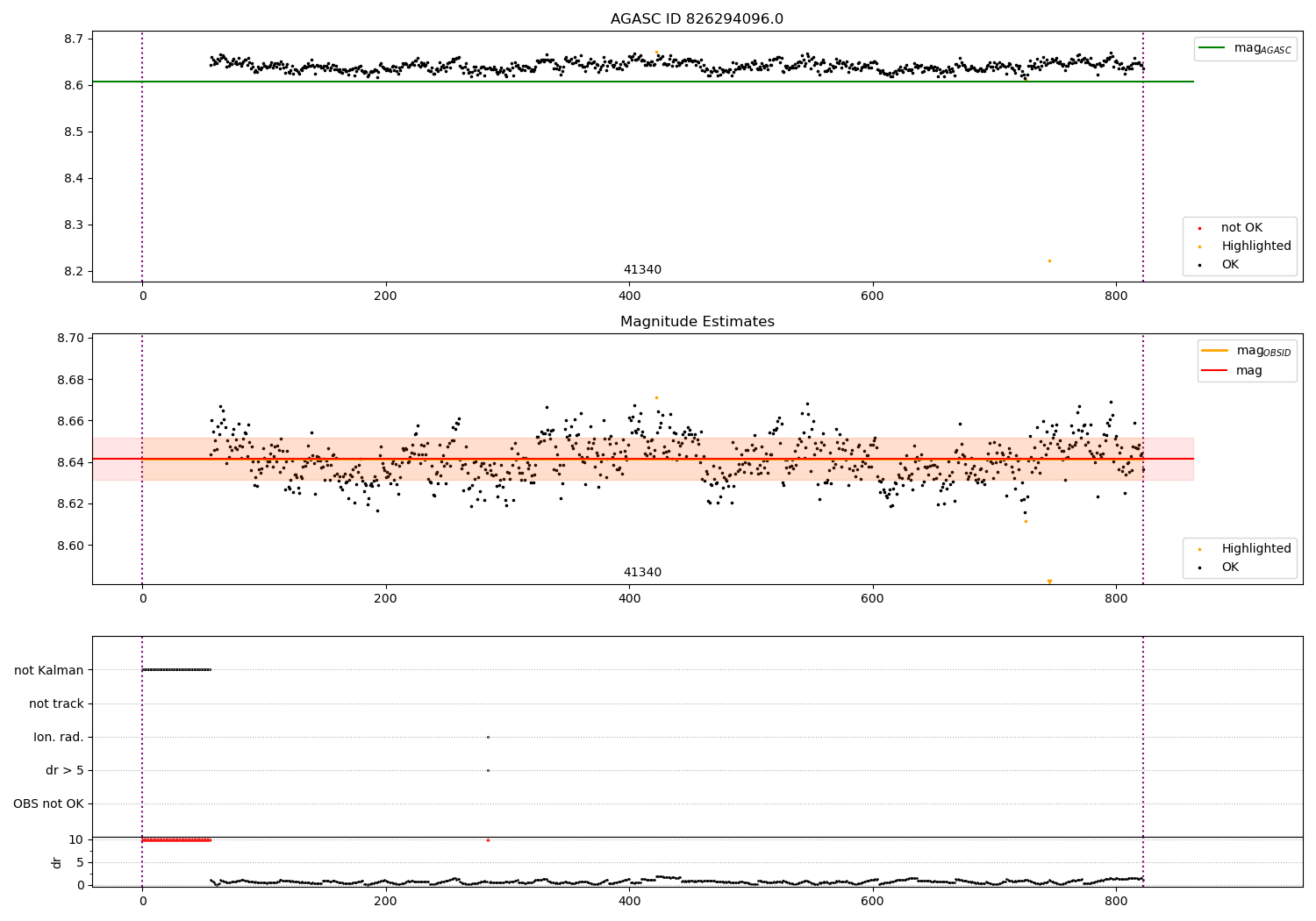Click the 'OBS not OK' axis label
This screenshot has width=1316, height=921.
pos(49,803)
